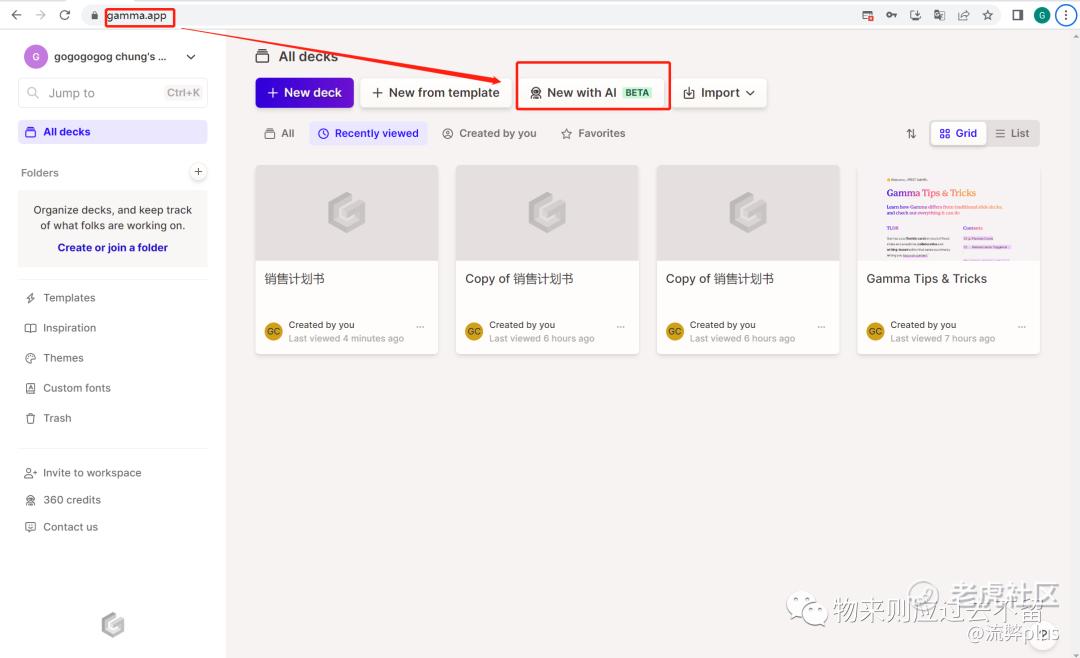Click the All decks page heading icon
The image size is (1080, 658).
click(262, 56)
